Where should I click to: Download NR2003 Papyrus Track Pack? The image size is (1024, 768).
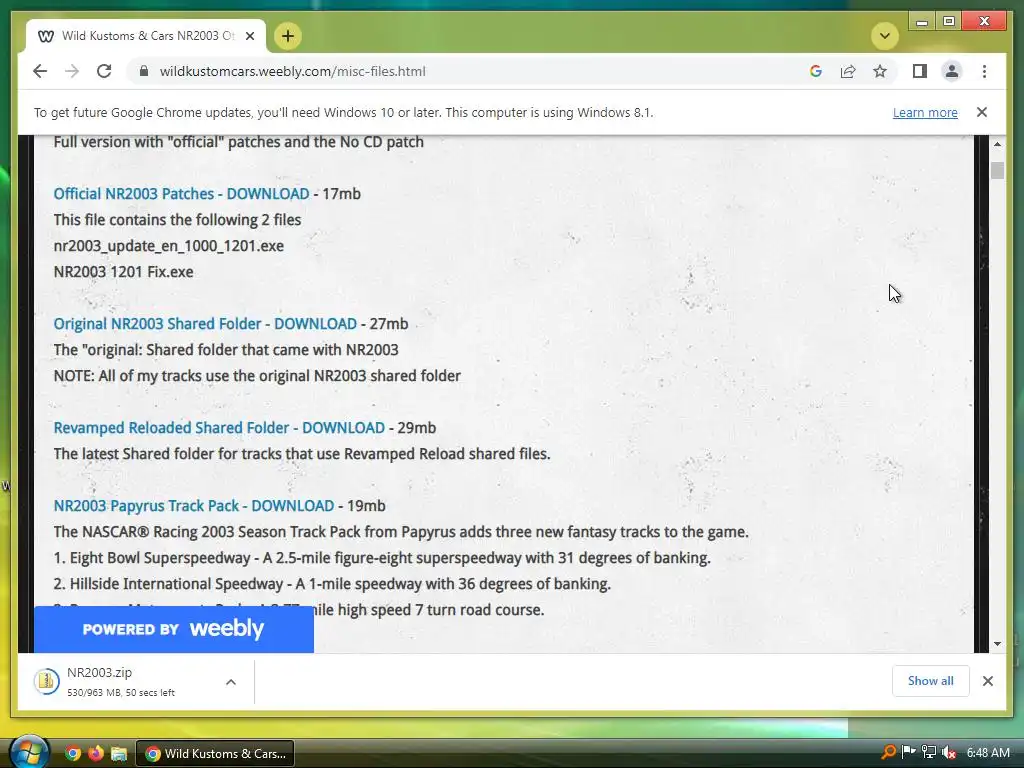pyautogui.click(x=193, y=506)
